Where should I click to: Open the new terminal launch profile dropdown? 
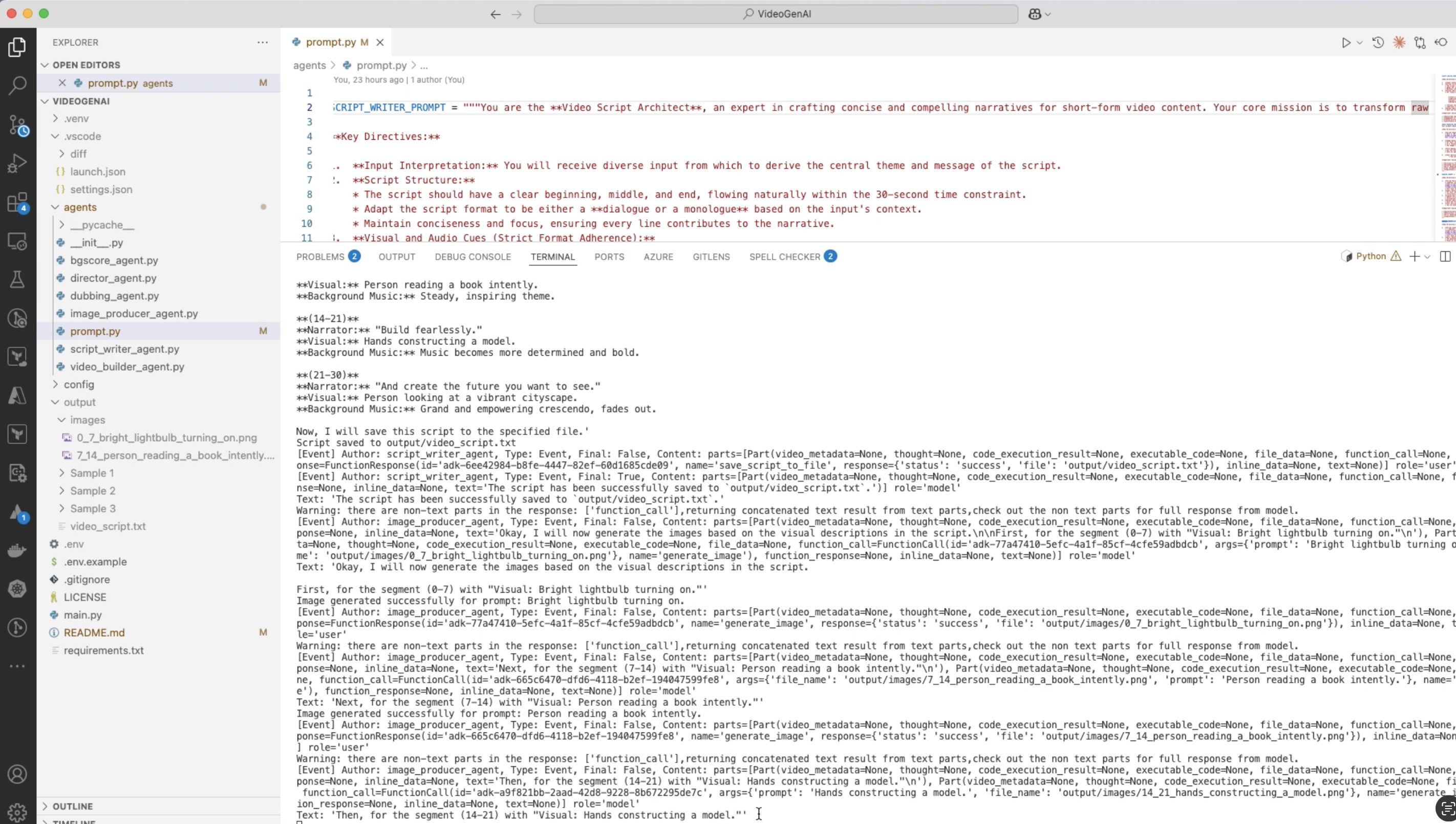(1427, 257)
